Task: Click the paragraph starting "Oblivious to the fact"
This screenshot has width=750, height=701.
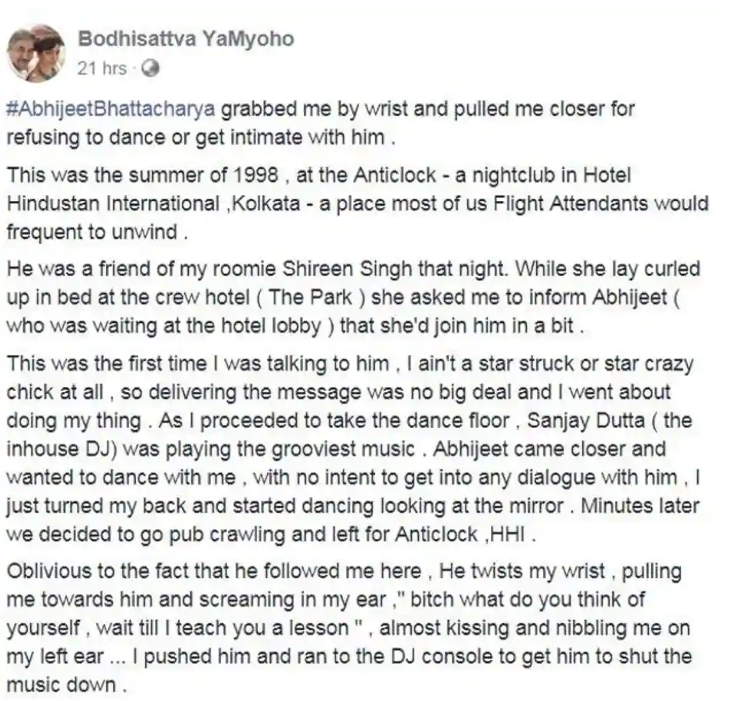Action: point(349,627)
